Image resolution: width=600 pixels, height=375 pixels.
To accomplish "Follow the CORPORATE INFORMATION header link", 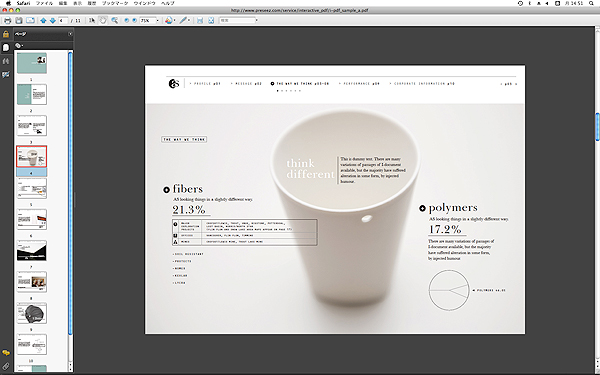I will click(x=422, y=83).
